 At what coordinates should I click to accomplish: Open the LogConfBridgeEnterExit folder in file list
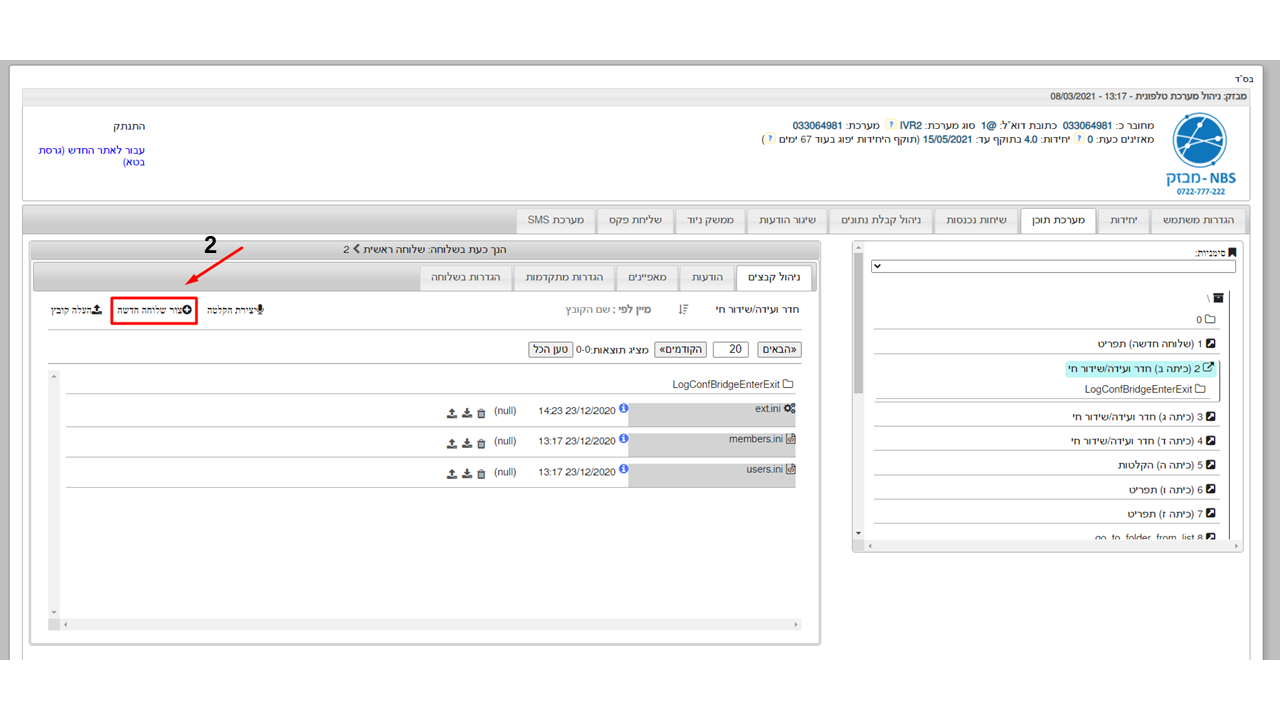tap(733, 384)
